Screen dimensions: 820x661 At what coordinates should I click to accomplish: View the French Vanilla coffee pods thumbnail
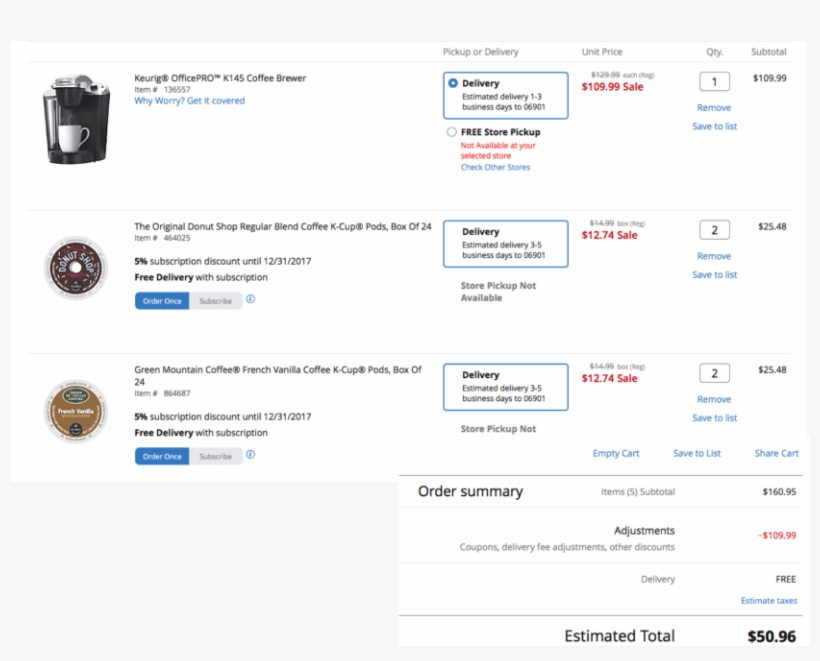pos(73,410)
